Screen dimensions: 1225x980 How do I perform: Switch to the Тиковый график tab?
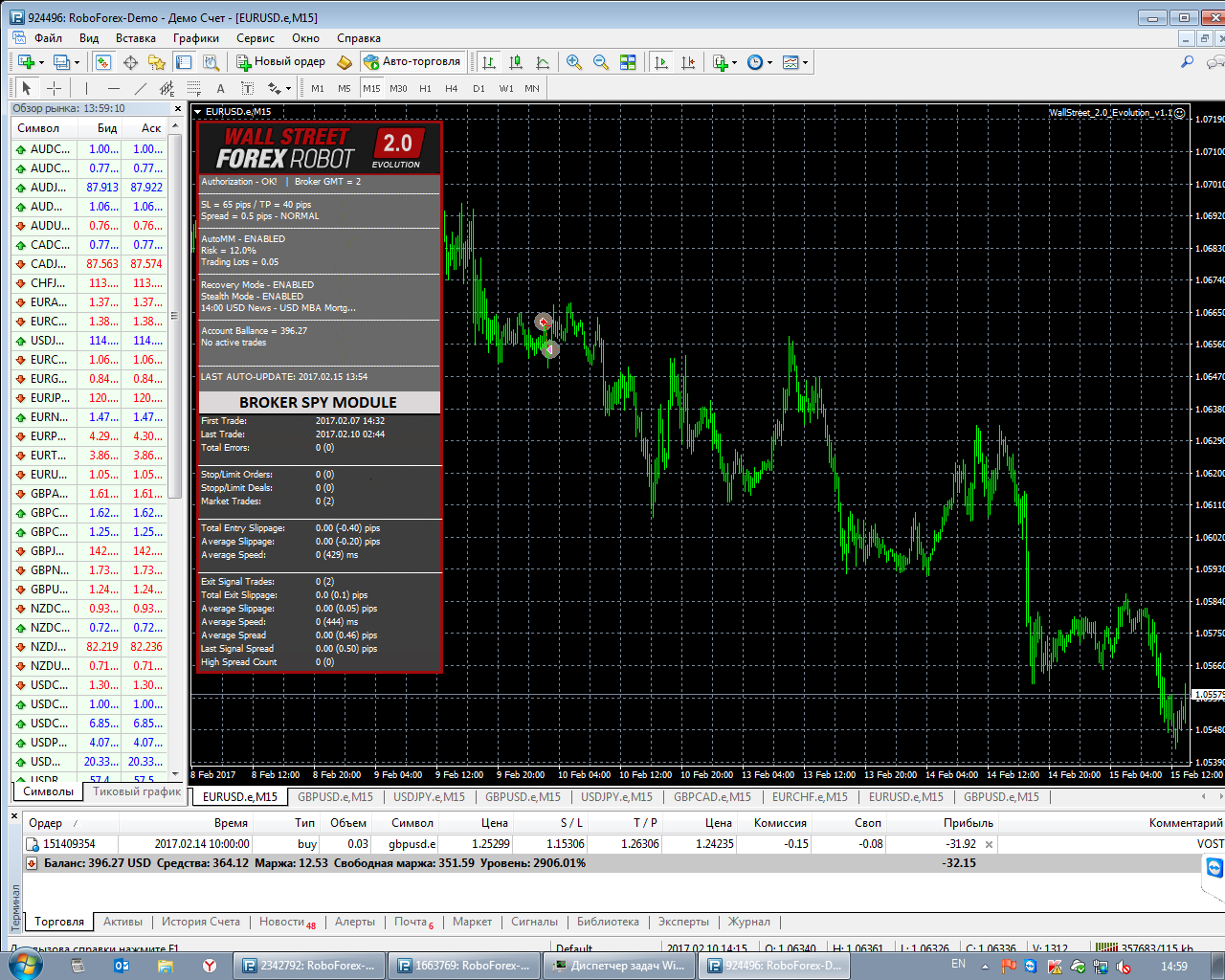coord(137,791)
